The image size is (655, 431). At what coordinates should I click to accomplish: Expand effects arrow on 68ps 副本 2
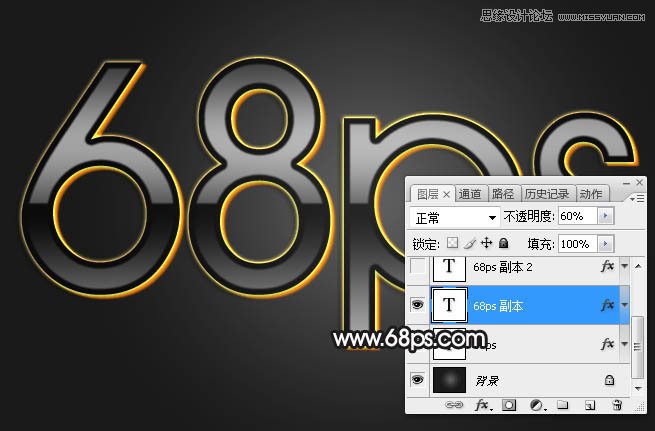(625, 266)
